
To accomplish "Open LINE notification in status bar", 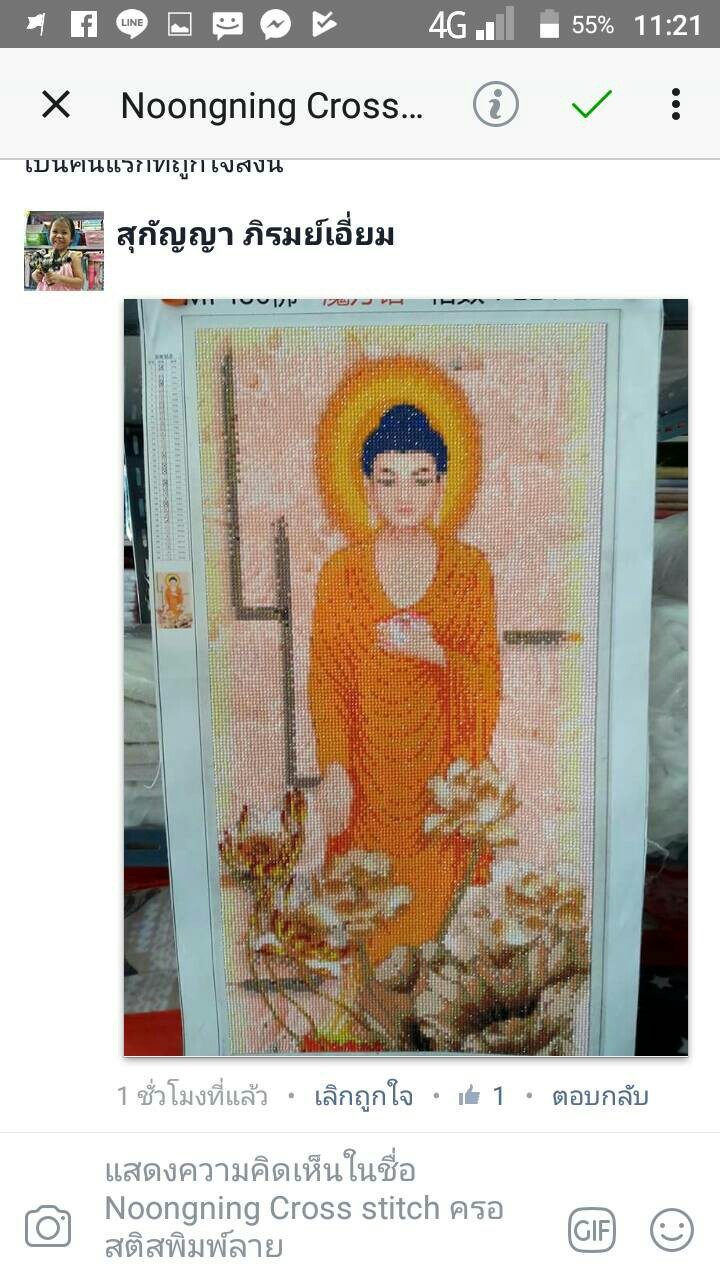I will tap(132, 24).
